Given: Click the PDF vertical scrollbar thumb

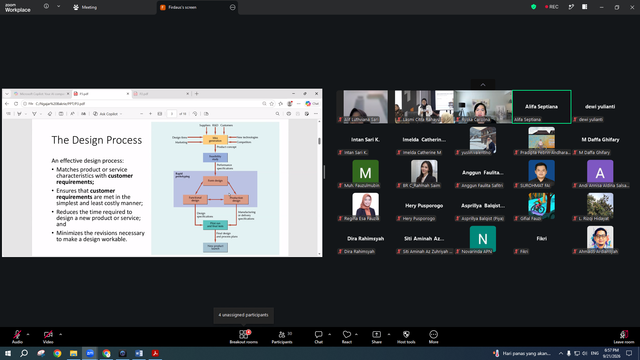Looking at the screenshot, I should (x=319, y=141).
